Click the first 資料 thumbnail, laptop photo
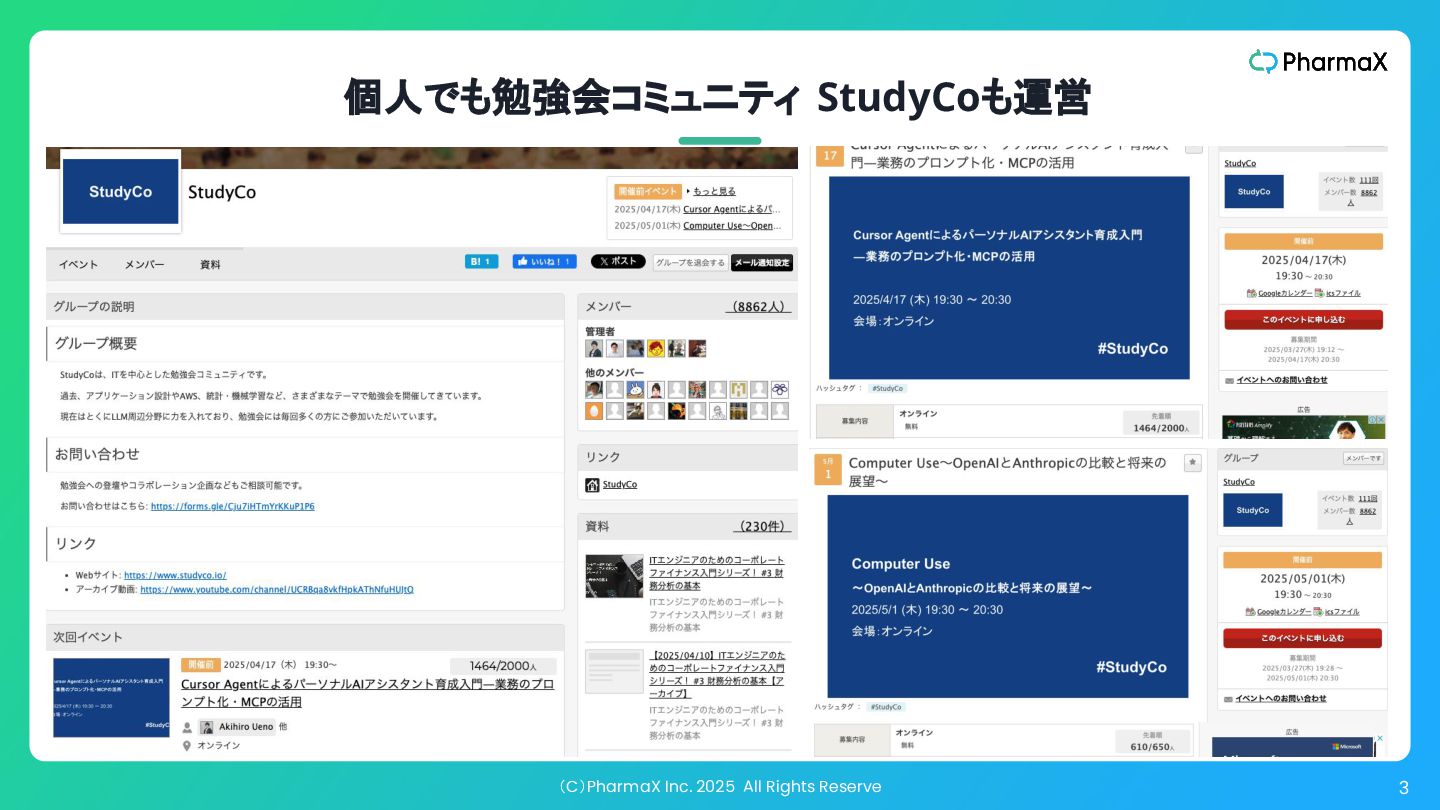The width and height of the screenshot is (1440, 810). pyautogui.click(x=614, y=576)
